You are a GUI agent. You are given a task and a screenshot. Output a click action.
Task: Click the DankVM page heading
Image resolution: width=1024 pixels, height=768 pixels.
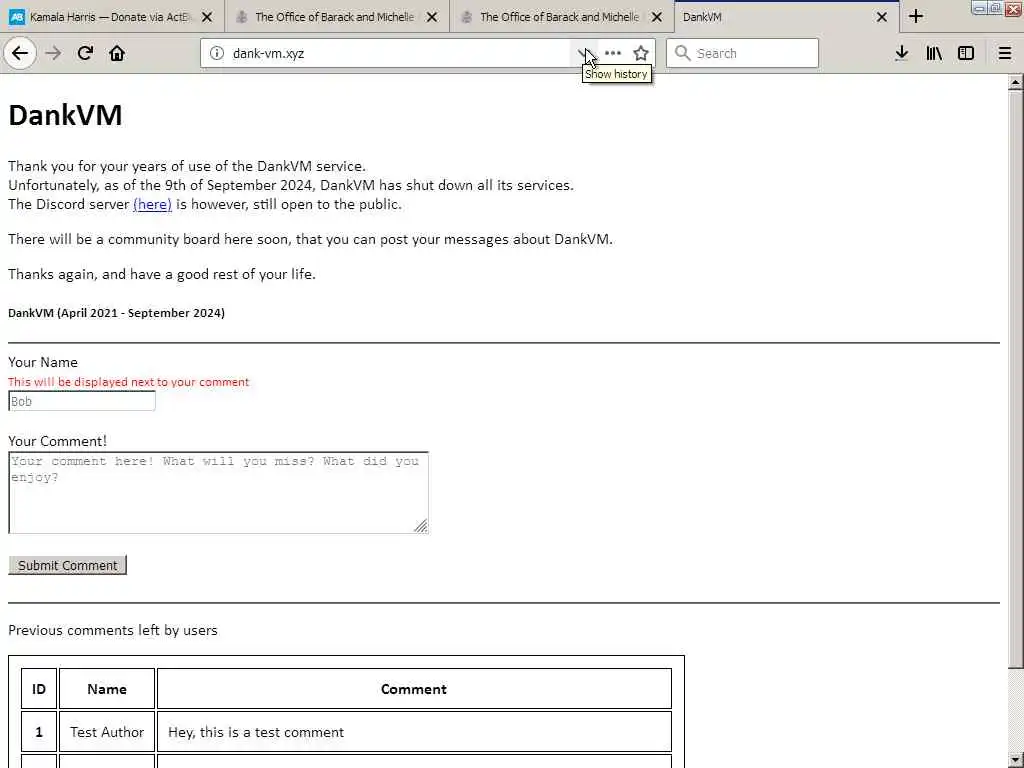[65, 116]
